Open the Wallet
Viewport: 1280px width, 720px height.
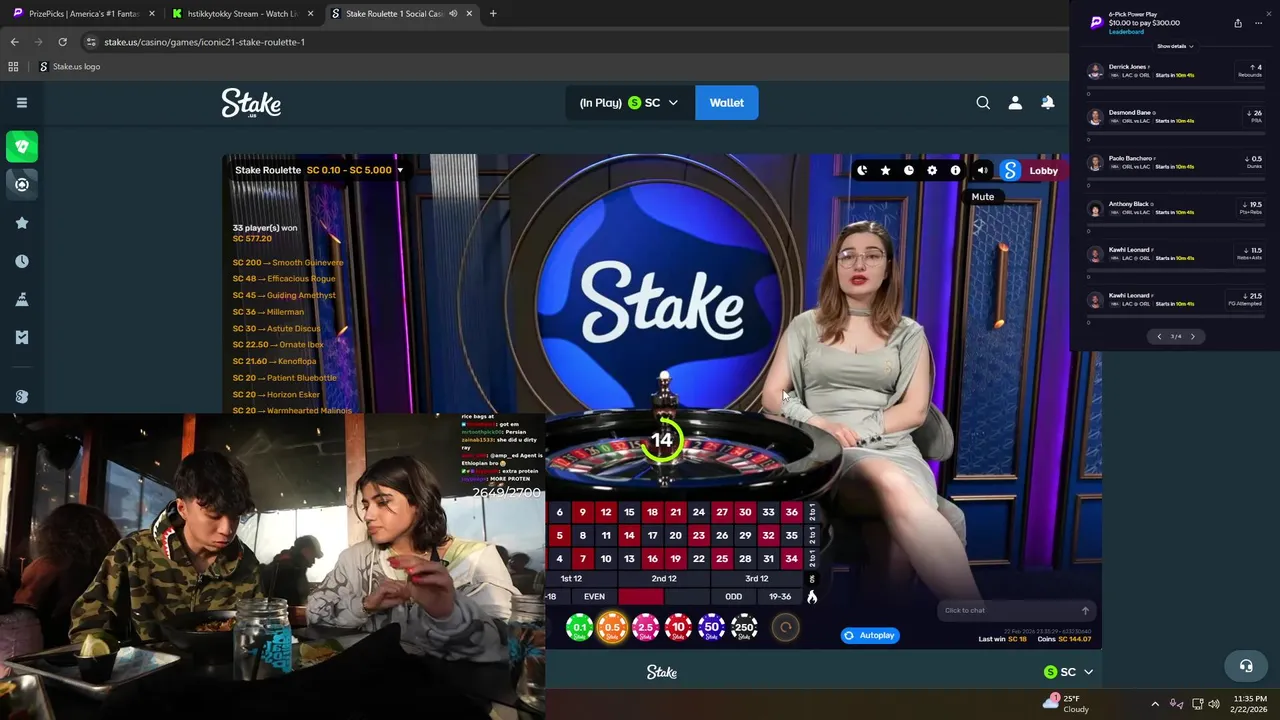pos(726,102)
